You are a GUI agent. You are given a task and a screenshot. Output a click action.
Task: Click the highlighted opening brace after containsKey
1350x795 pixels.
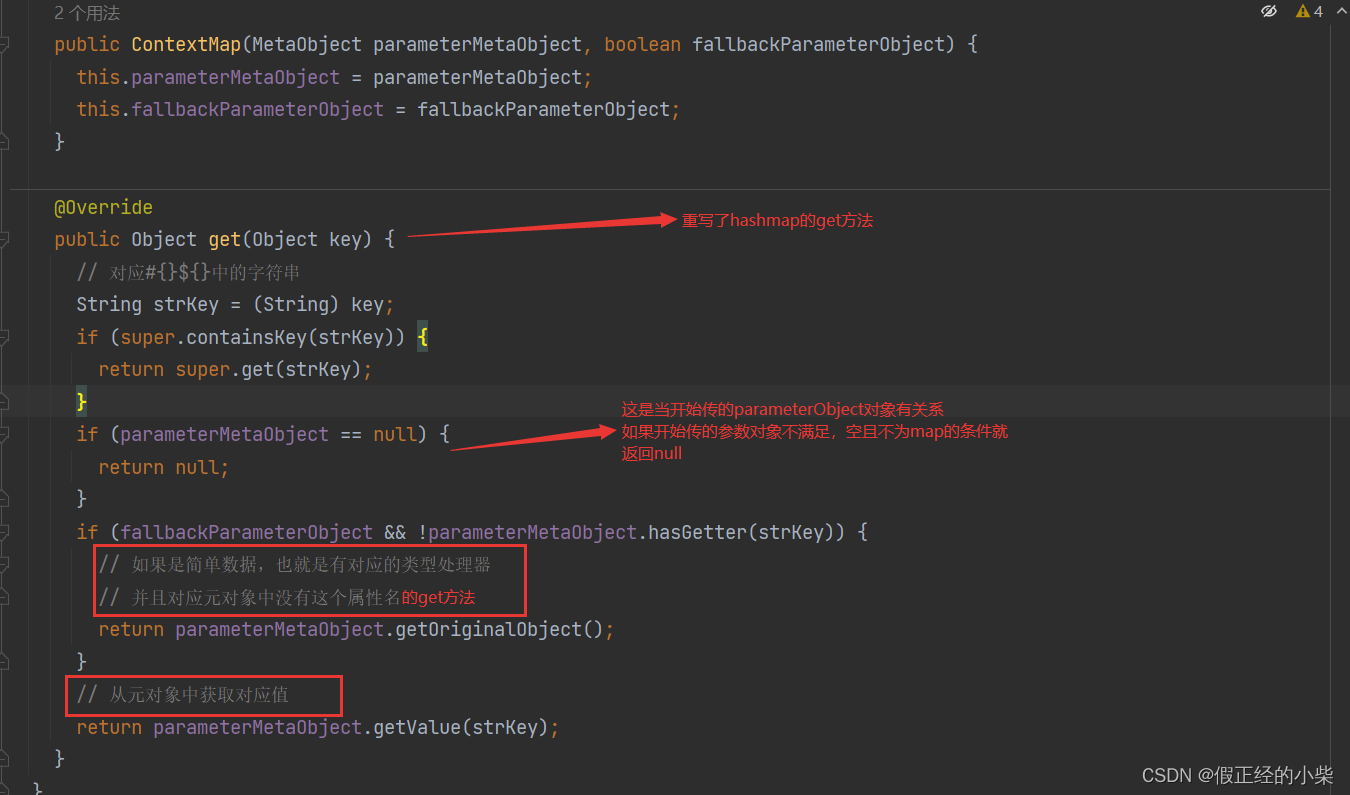point(423,338)
